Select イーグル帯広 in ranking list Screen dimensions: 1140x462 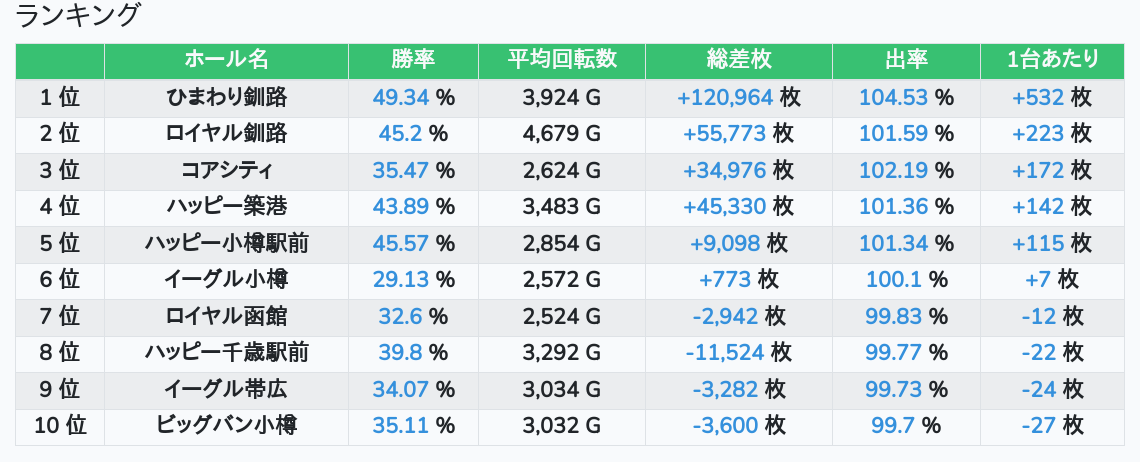[226, 389]
